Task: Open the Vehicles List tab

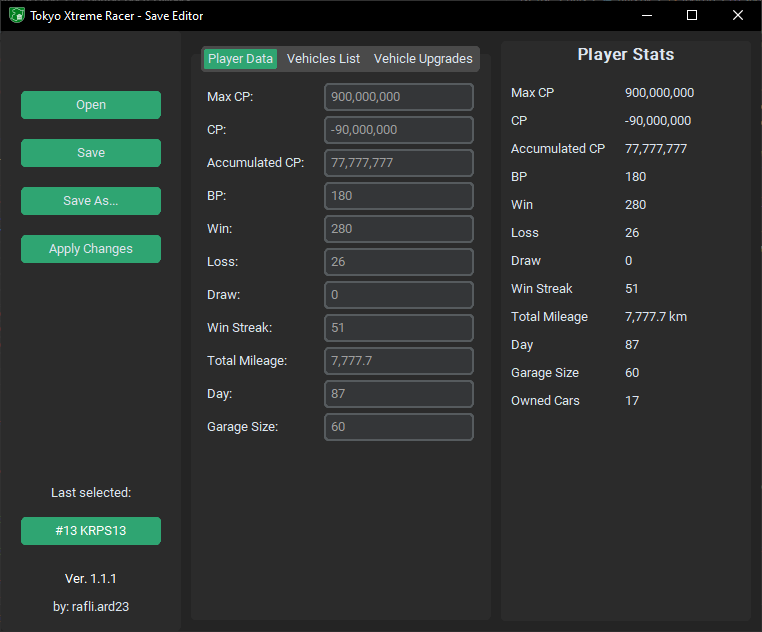Action: [x=323, y=59]
